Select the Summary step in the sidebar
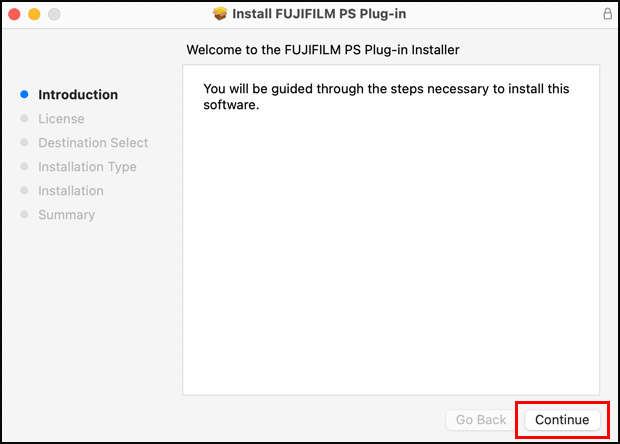This screenshot has height=444, width=620. pyautogui.click(x=66, y=215)
